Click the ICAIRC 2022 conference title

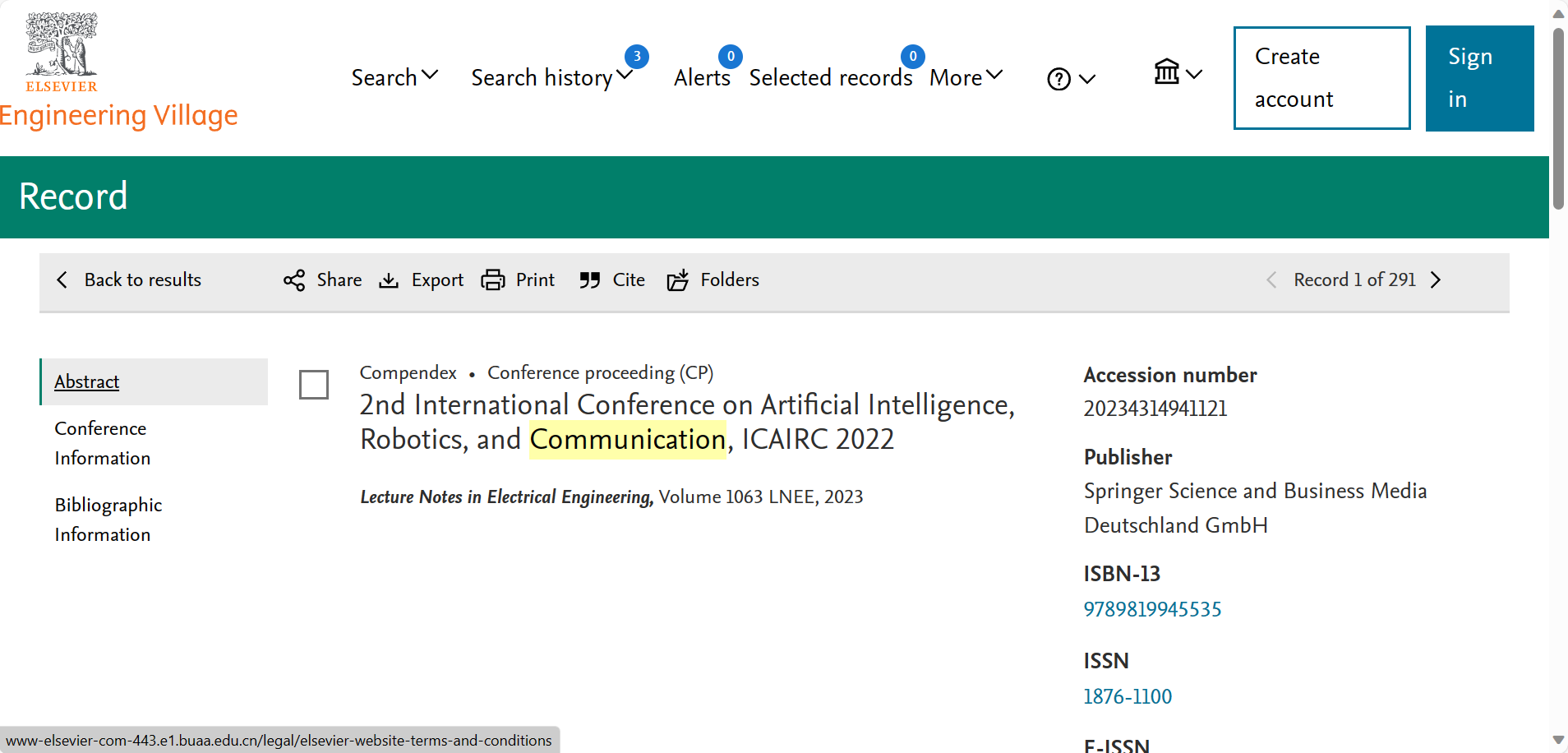pos(688,422)
